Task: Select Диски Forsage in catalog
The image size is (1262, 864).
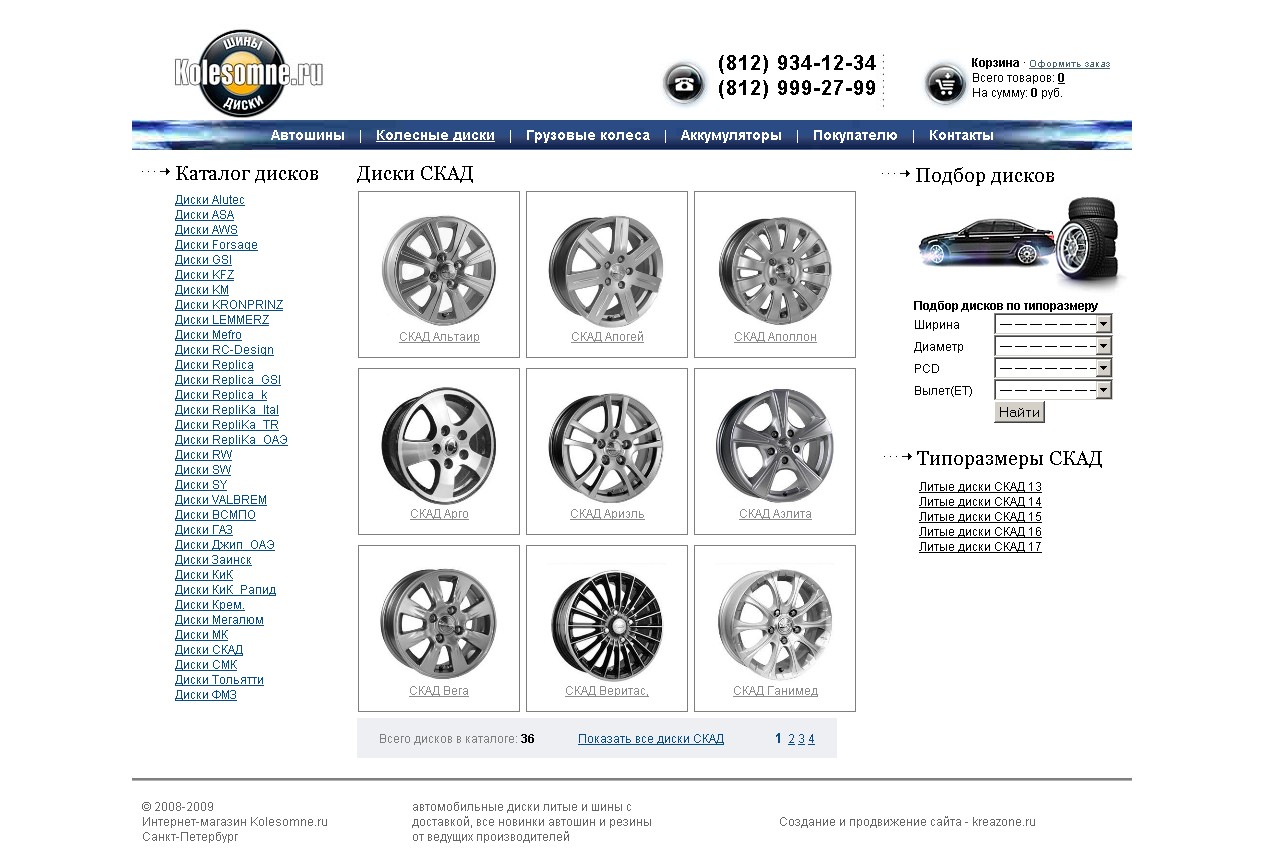Action: pyautogui.click(x=216, y=245)
